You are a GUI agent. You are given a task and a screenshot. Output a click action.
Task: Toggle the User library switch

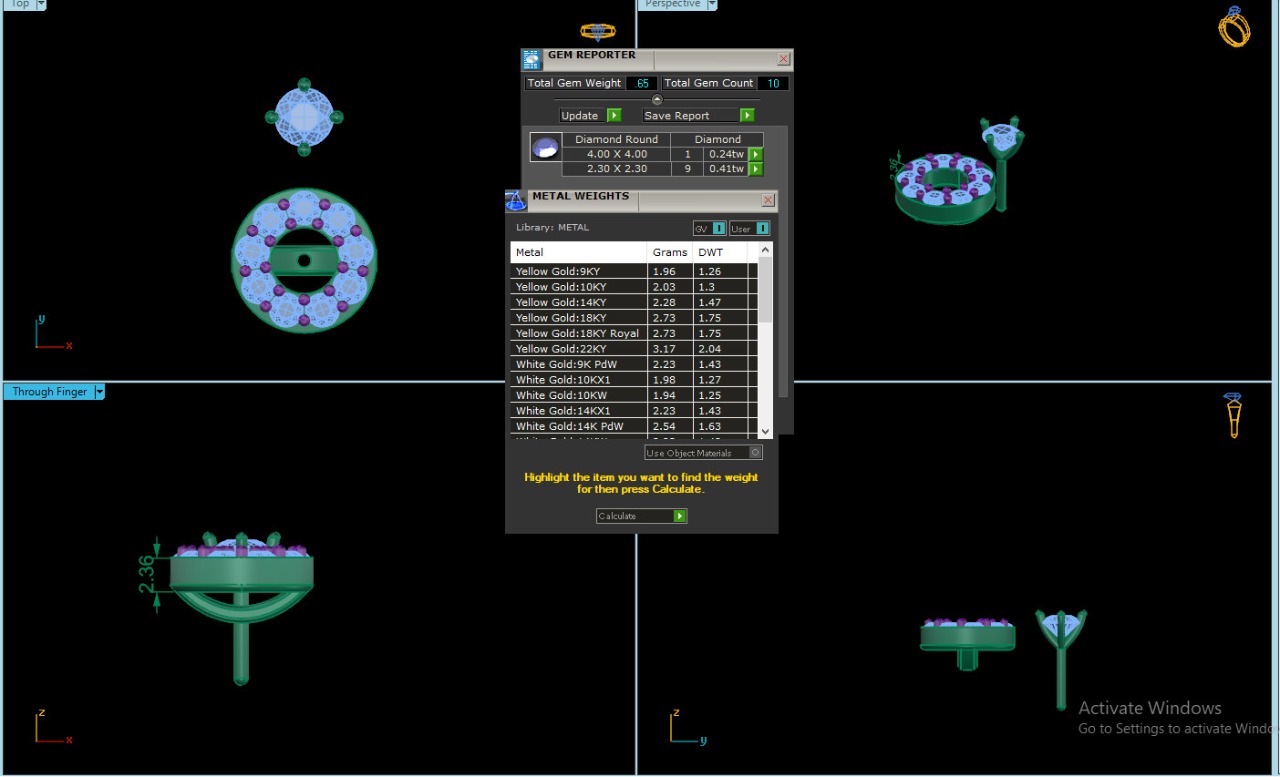coord(762,229)
